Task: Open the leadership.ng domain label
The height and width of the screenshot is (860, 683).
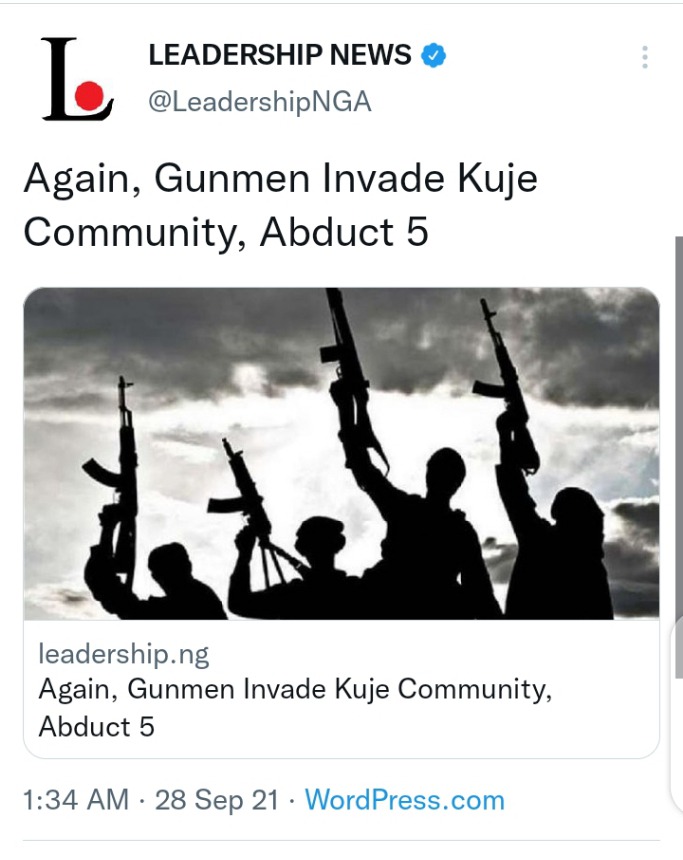Action: pos(123,654)
